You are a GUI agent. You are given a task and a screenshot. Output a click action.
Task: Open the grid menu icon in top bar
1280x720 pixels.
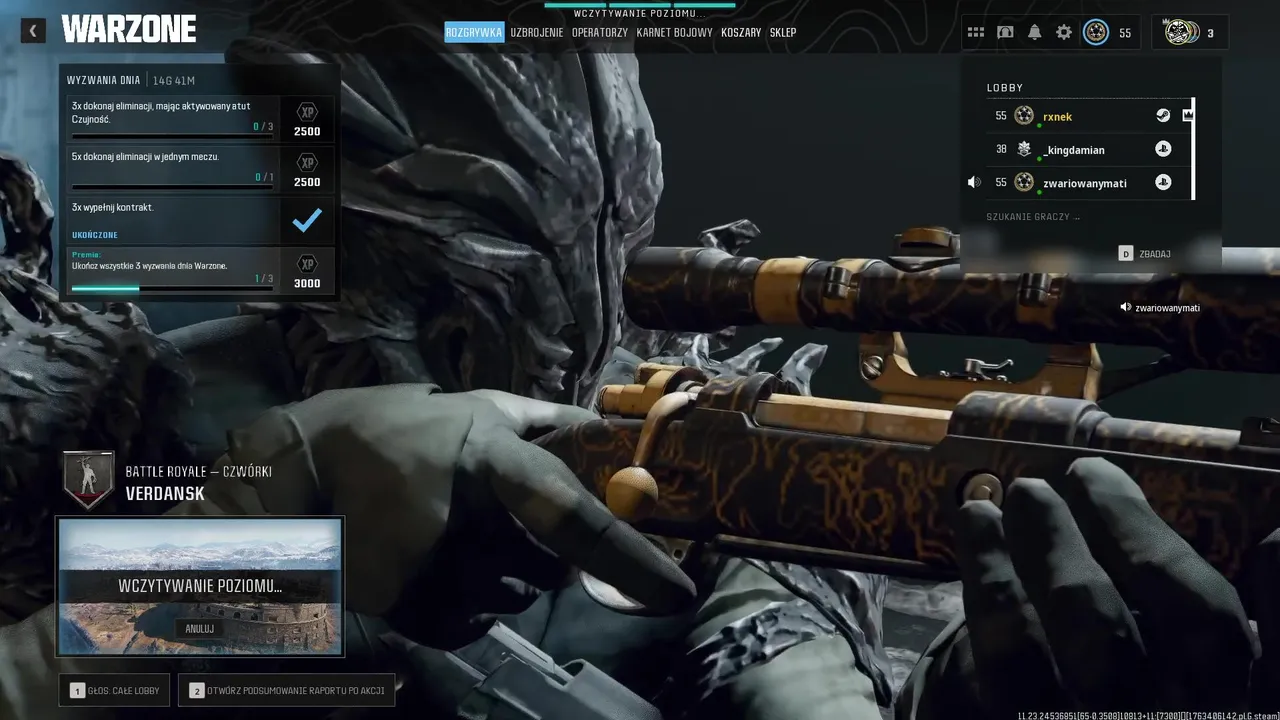tap(975, 32)
